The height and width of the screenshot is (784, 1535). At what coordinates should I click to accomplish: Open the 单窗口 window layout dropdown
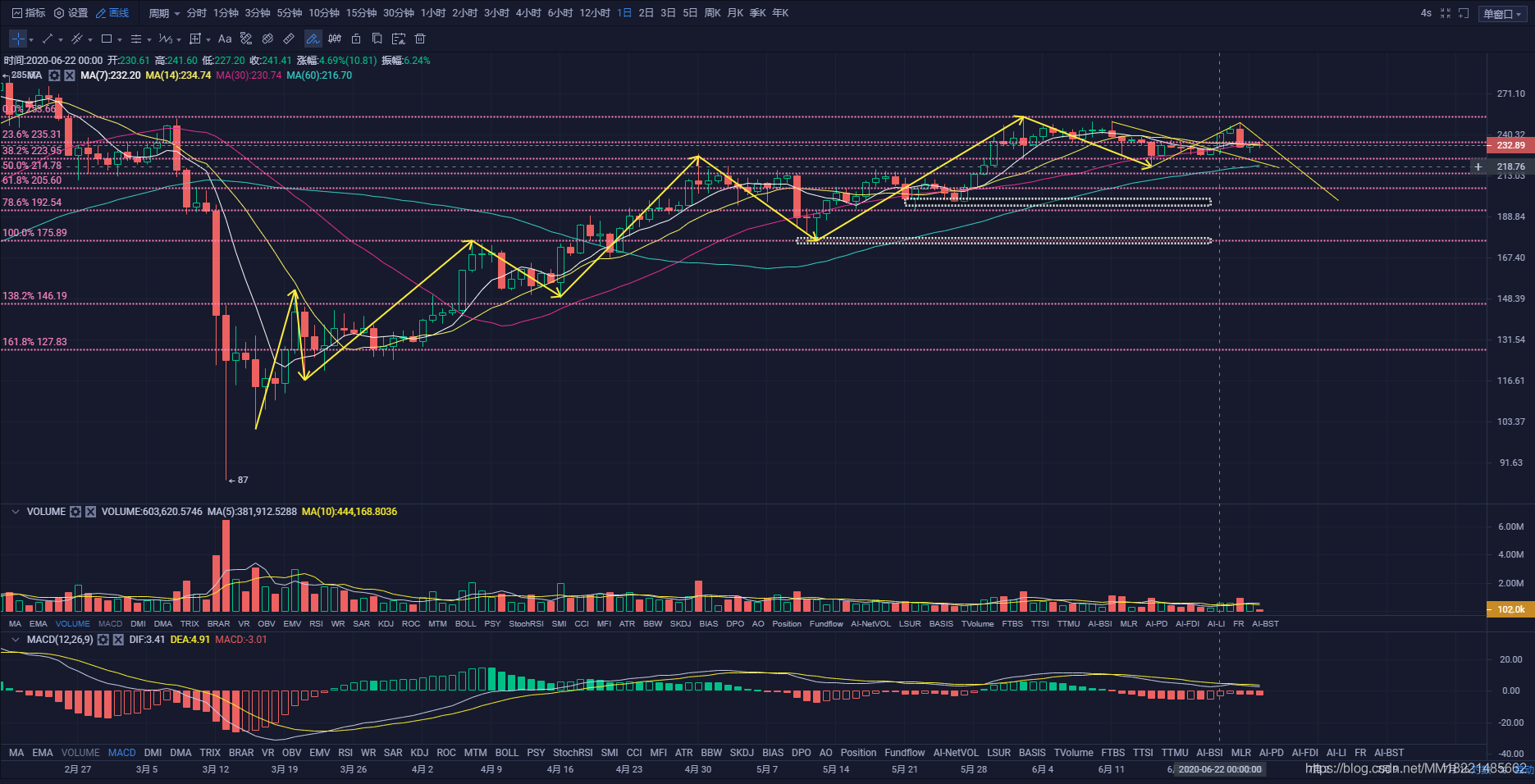(1502, 14)
